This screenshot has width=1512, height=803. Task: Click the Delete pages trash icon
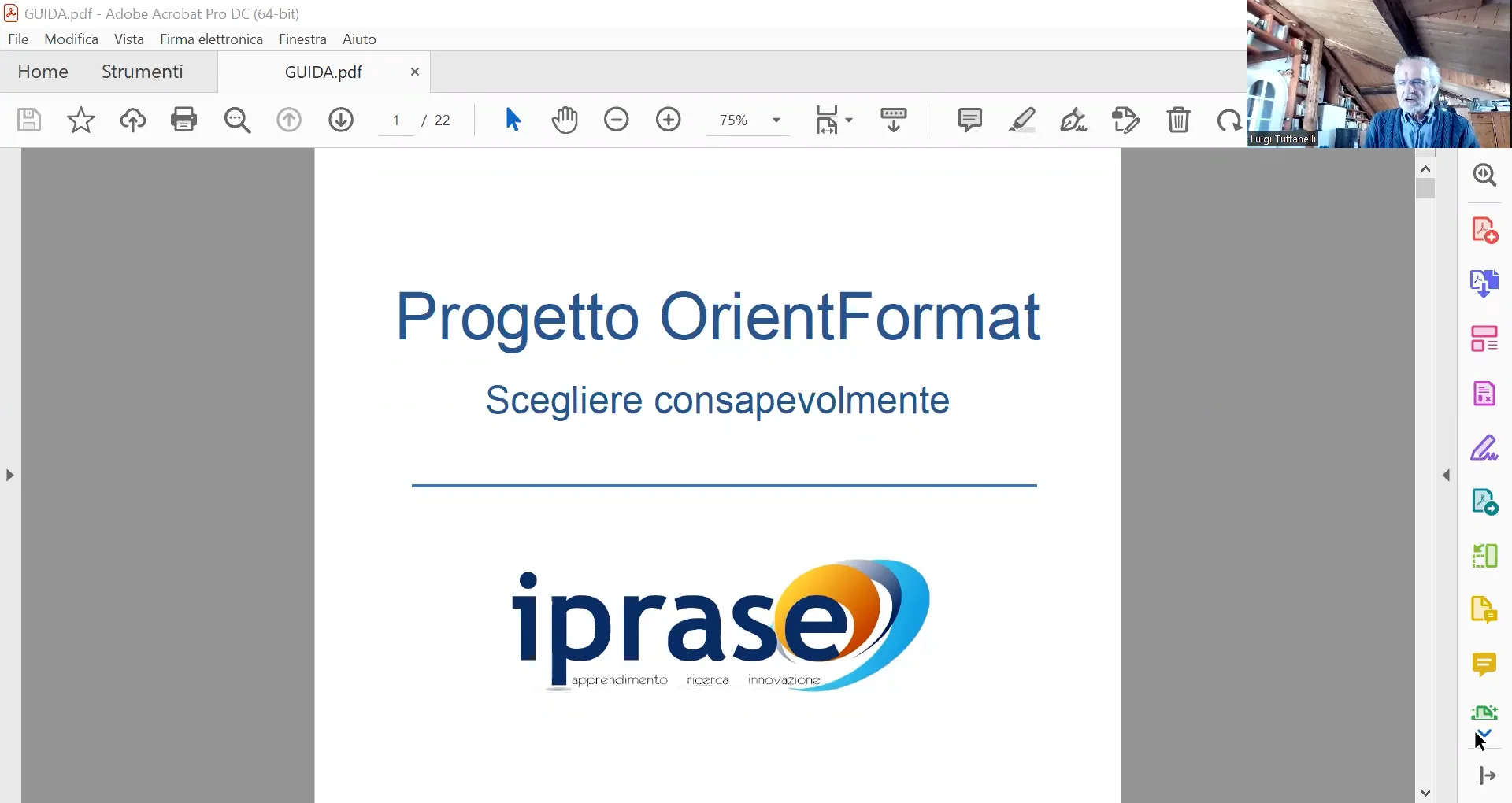click(1178, 120)
